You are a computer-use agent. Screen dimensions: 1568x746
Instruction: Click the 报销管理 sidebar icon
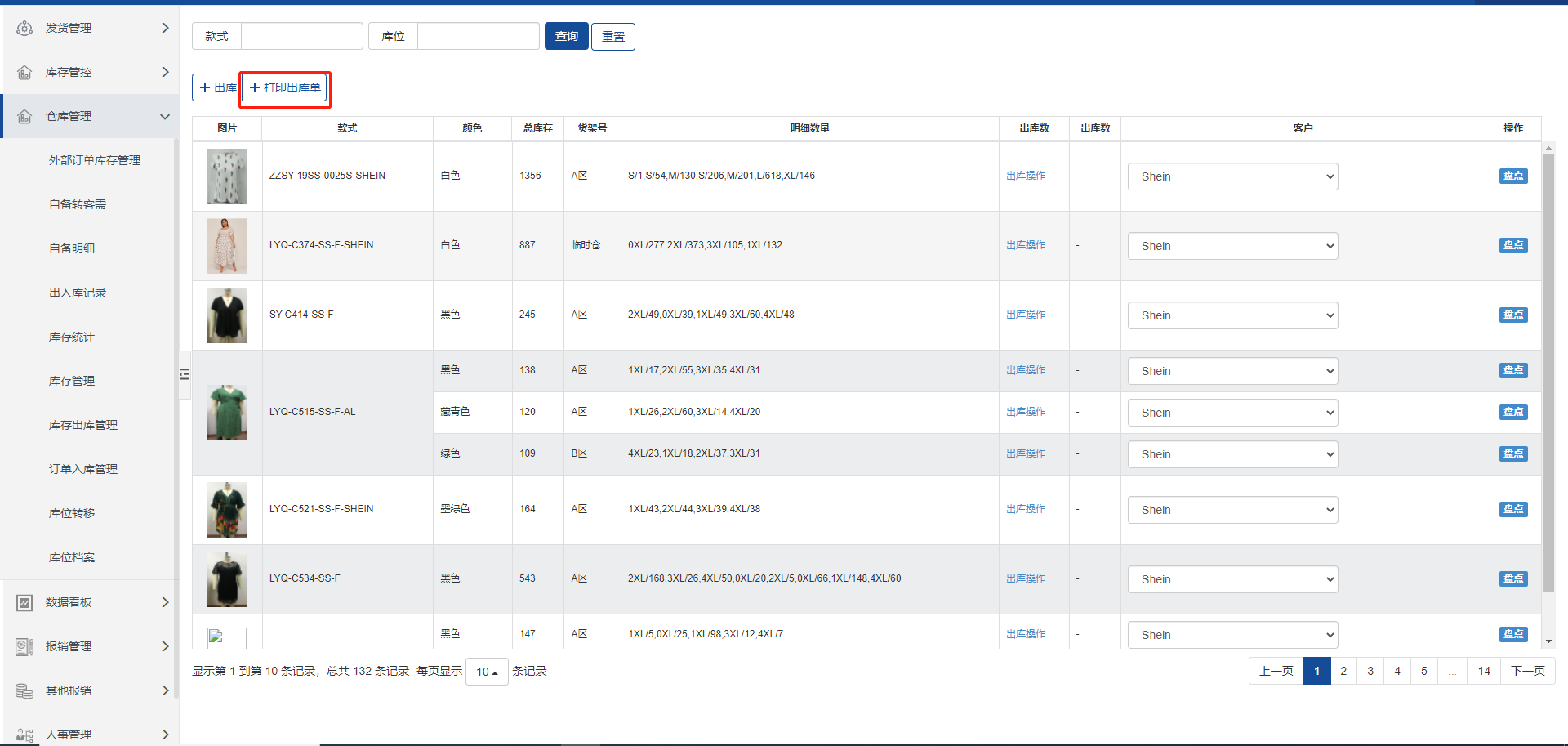pos(24,647)
